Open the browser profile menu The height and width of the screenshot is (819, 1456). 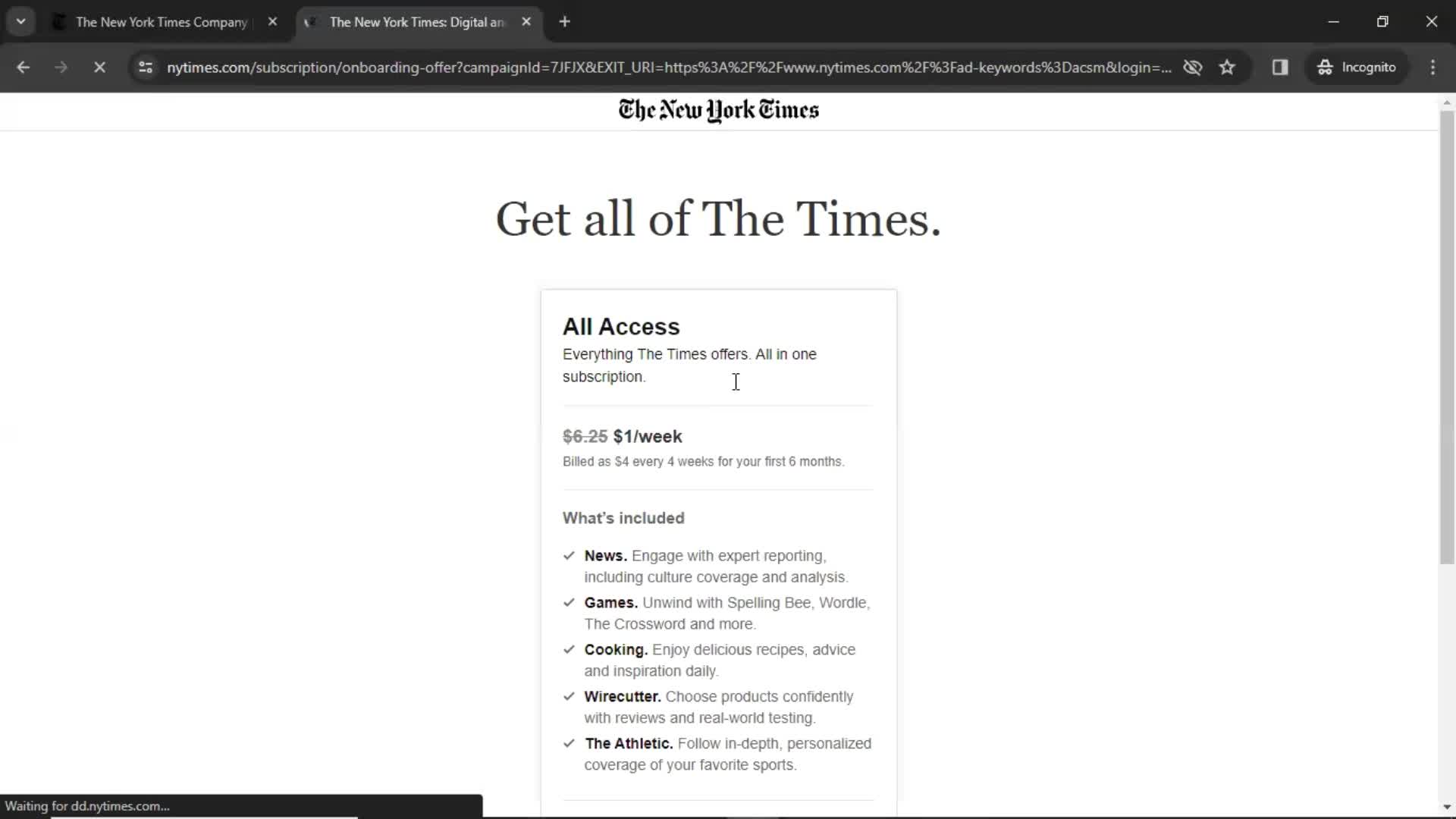[x=1357, y=67]
